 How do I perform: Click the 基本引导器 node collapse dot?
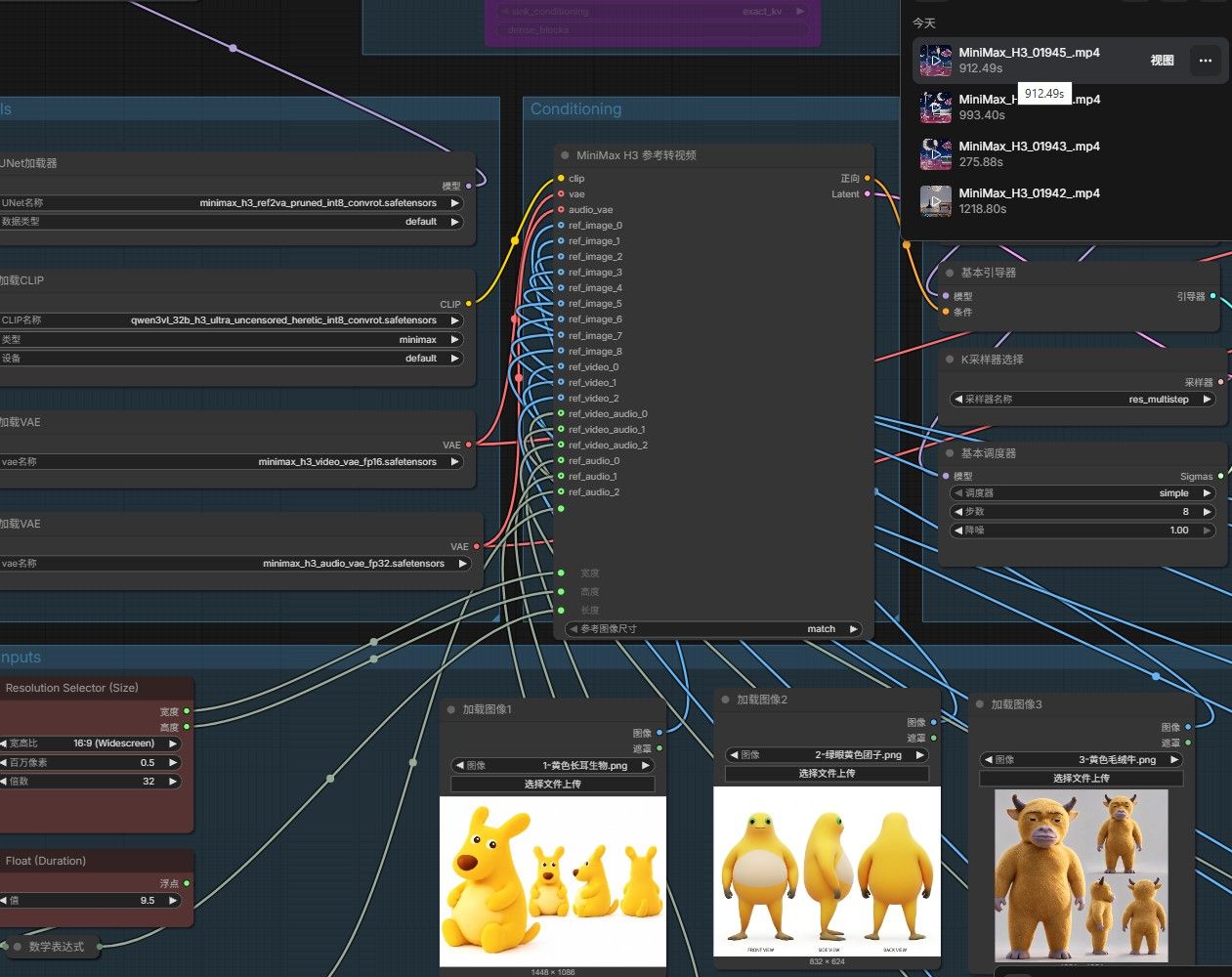[950, 273]
